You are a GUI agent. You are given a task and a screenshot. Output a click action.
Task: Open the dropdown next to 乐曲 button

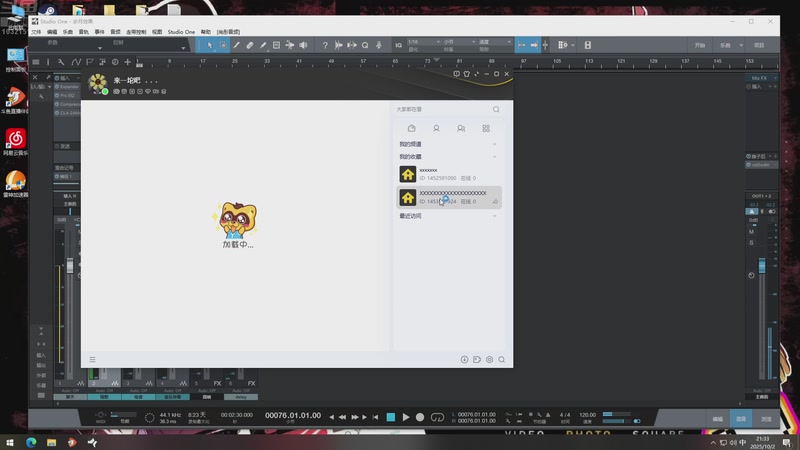(x=741, y=45)
